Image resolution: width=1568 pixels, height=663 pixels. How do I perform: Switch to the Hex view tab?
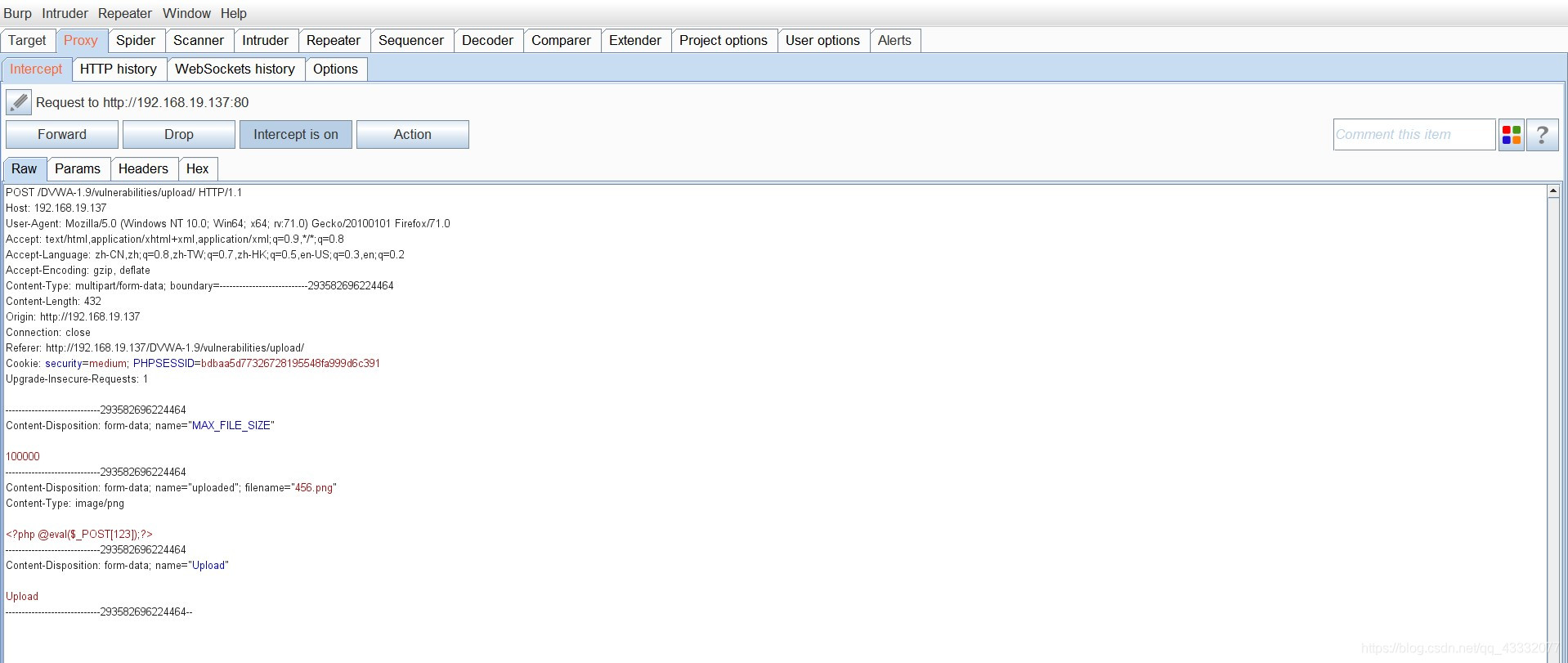[198, 169]
